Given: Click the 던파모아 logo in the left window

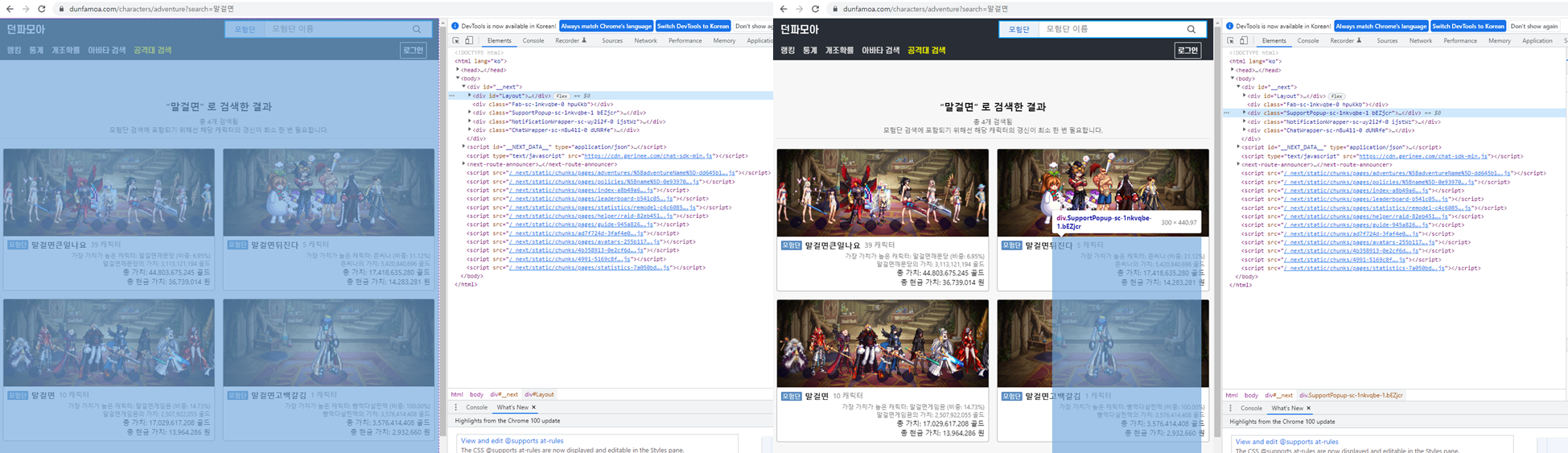Looking at the screenshot, I should point(27,29).
